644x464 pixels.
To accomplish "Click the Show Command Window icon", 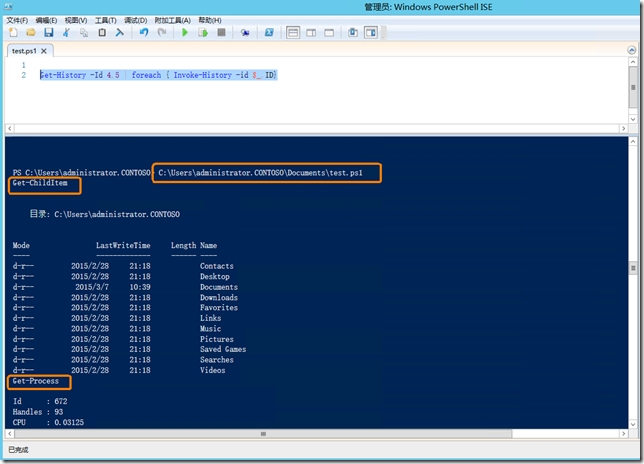I will 353,32.
